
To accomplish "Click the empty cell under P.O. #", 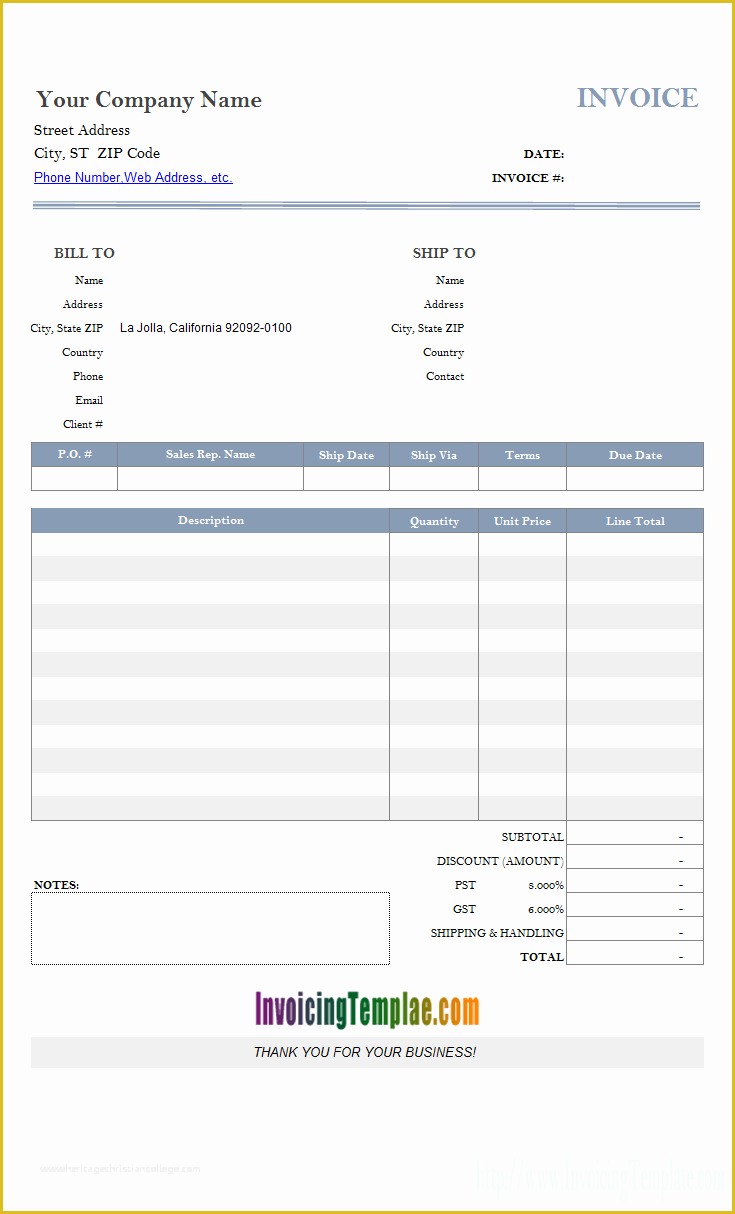I will pos(75,479).
